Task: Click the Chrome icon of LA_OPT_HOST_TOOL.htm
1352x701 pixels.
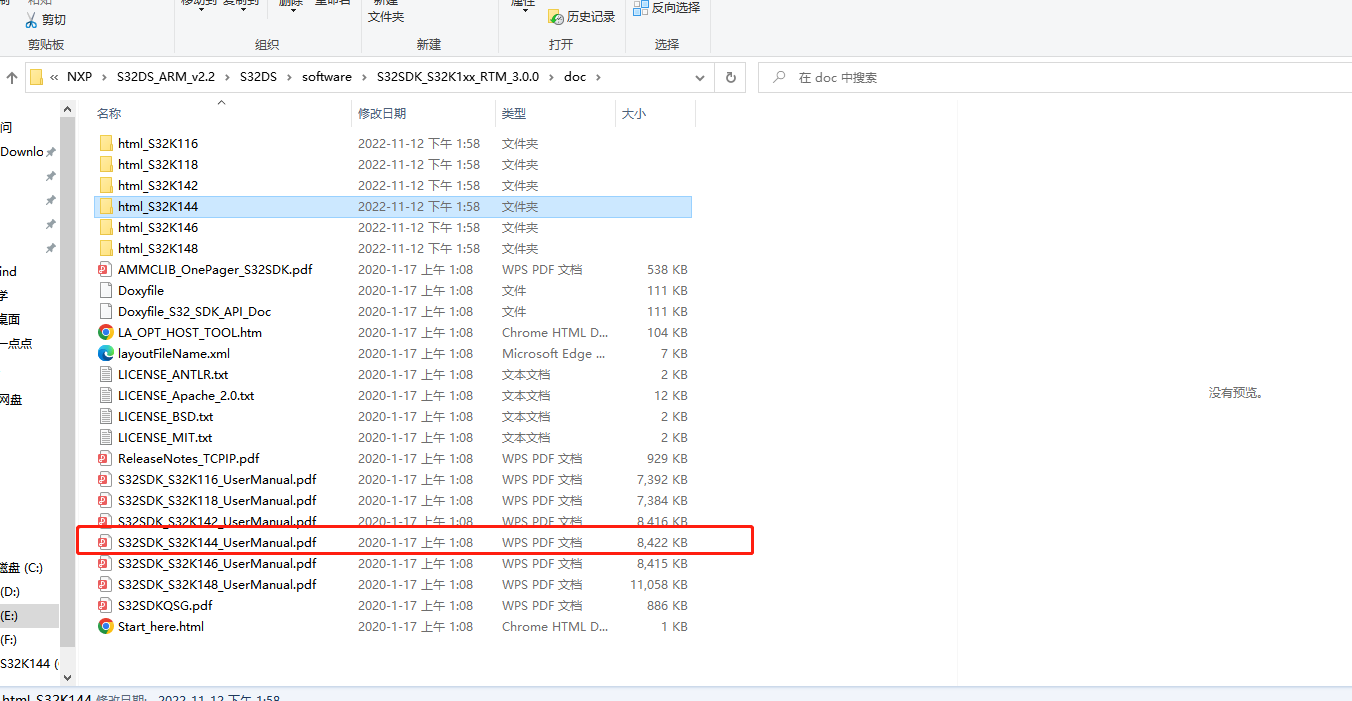Action: [x=106, y=332]
